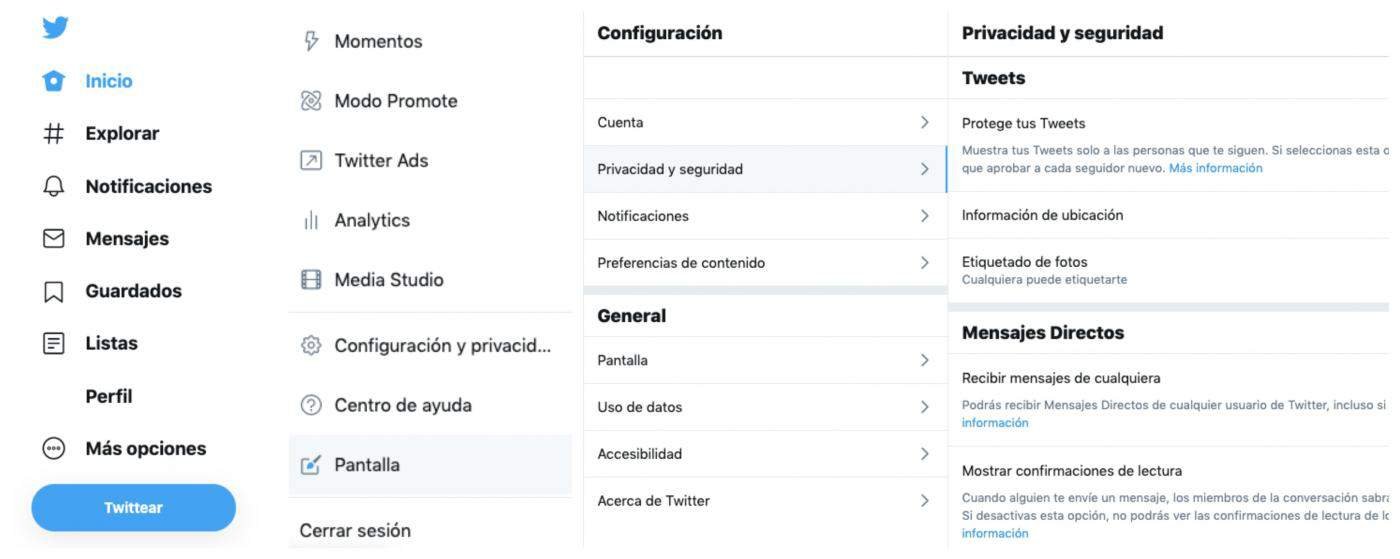This screenshot has width=1400, height=559.
Task: Click Cerrar sesión
Action: (x=355, y=531)
